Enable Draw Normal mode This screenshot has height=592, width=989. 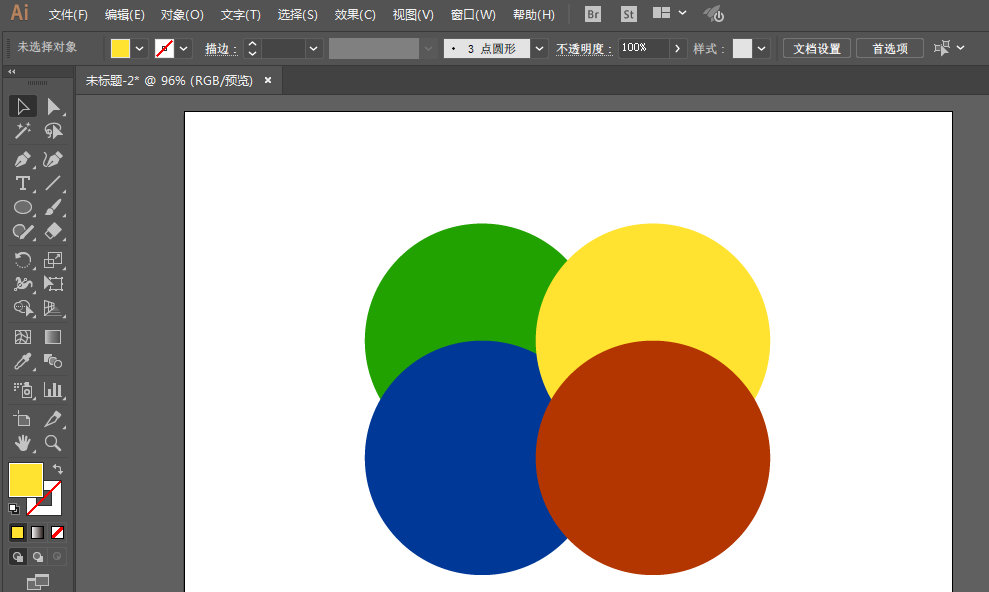coord(18,557)
